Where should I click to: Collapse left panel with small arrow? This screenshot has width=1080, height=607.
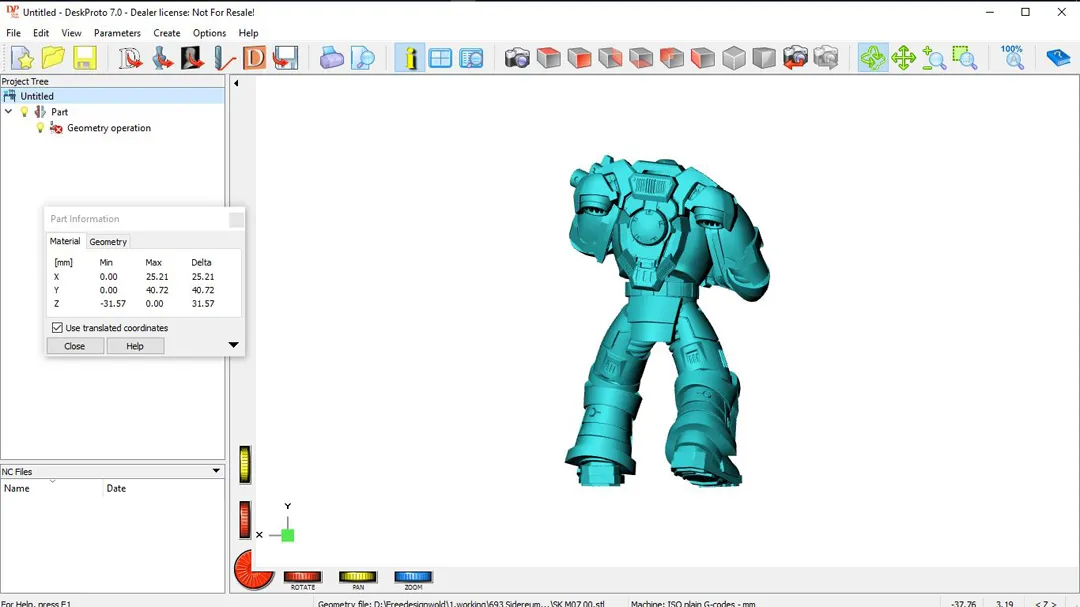236,83
